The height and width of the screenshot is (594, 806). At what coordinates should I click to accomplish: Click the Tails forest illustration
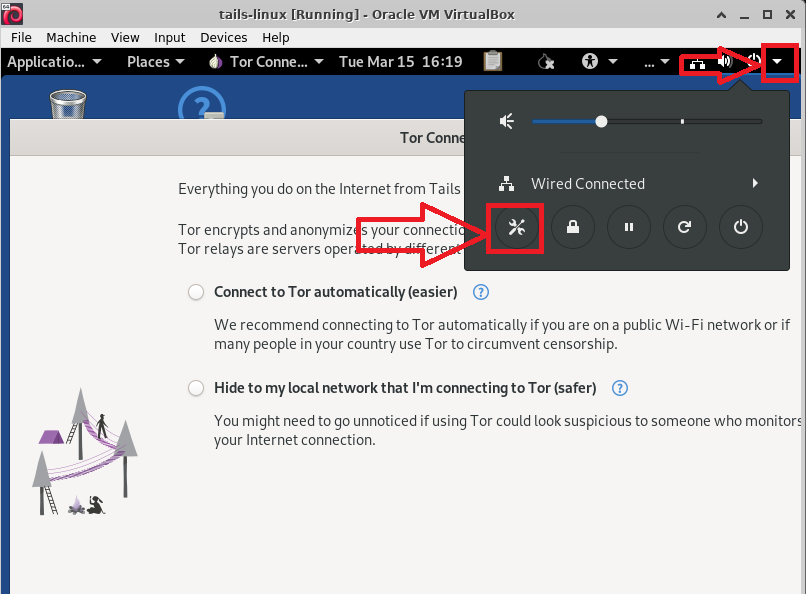(x=85, y=452)
